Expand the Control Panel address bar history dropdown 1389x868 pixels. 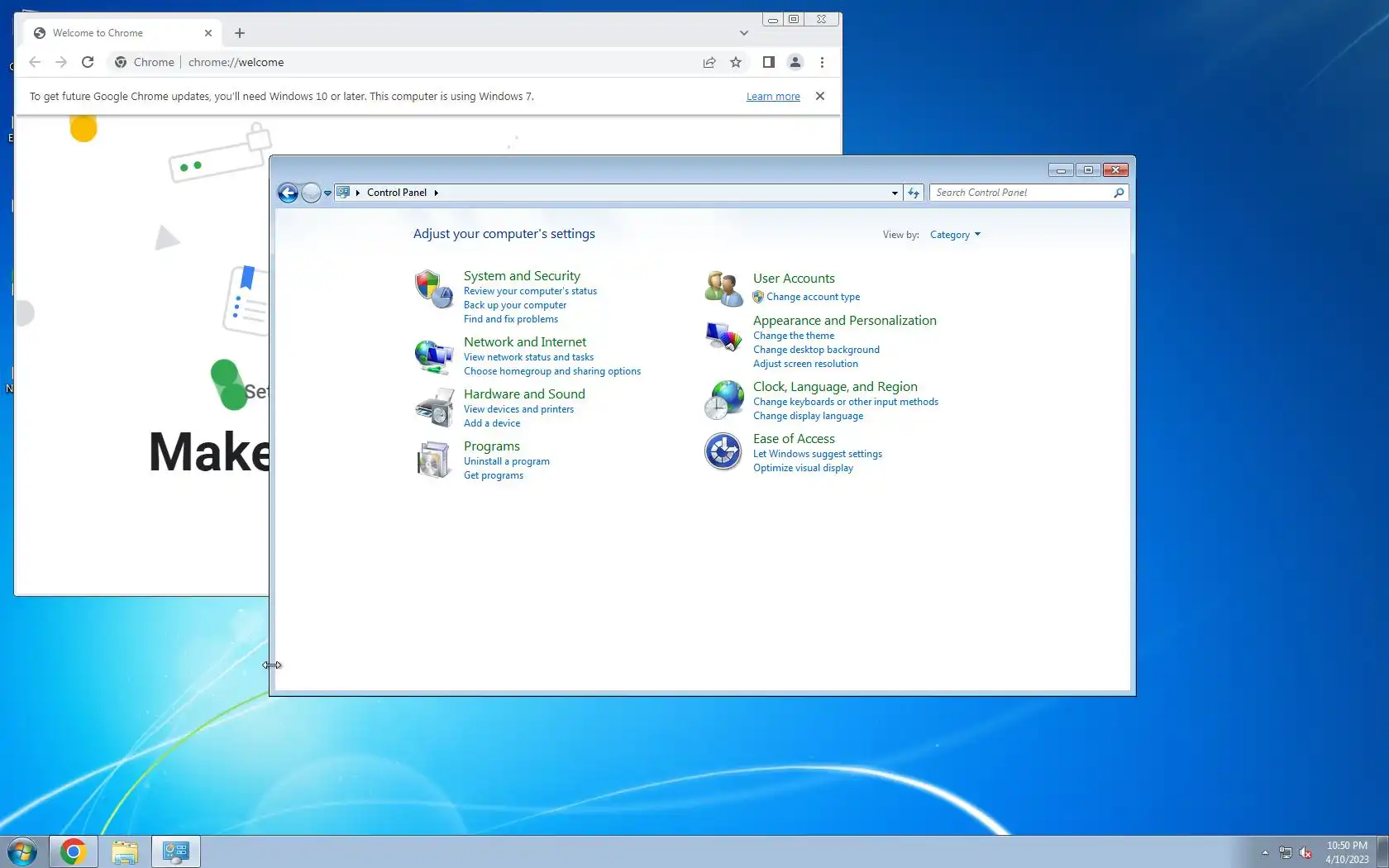(895, 193)
